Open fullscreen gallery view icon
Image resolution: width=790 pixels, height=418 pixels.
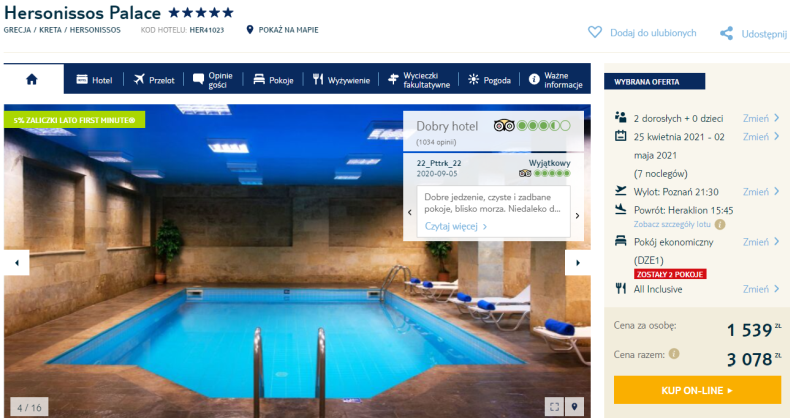[555, 406]
